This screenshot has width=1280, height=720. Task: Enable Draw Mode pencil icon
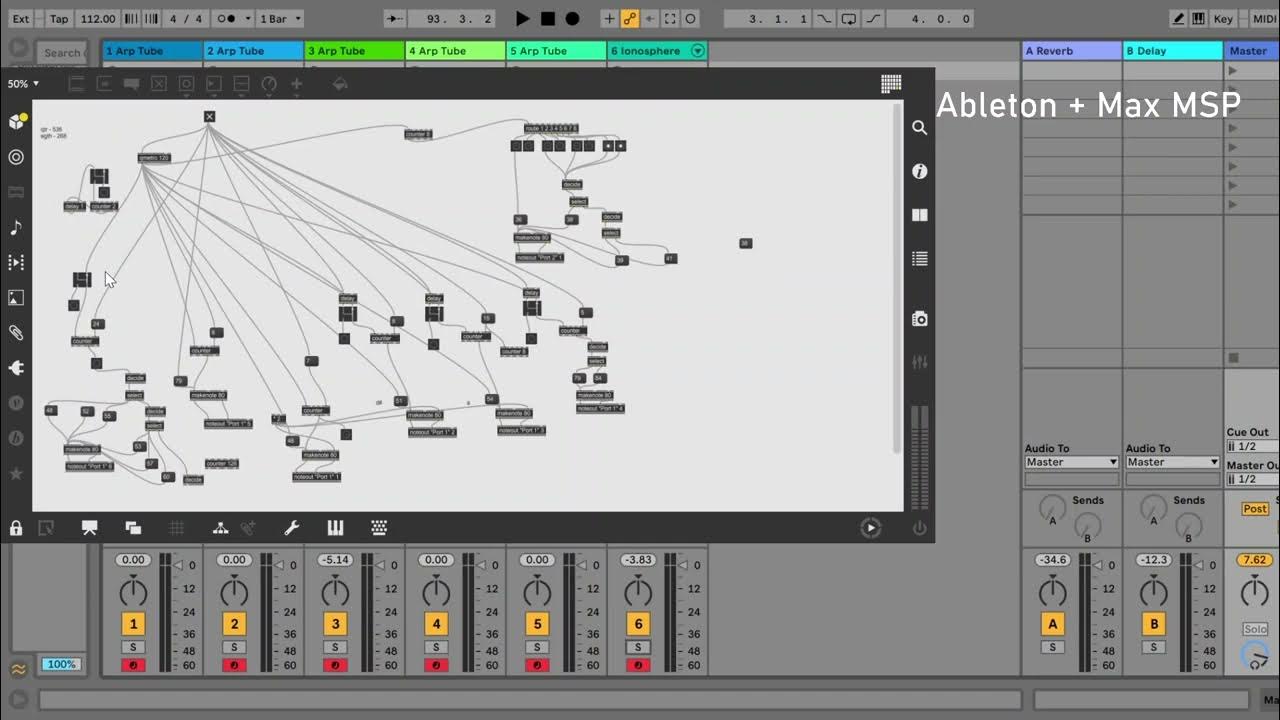tap(1179, 18)
